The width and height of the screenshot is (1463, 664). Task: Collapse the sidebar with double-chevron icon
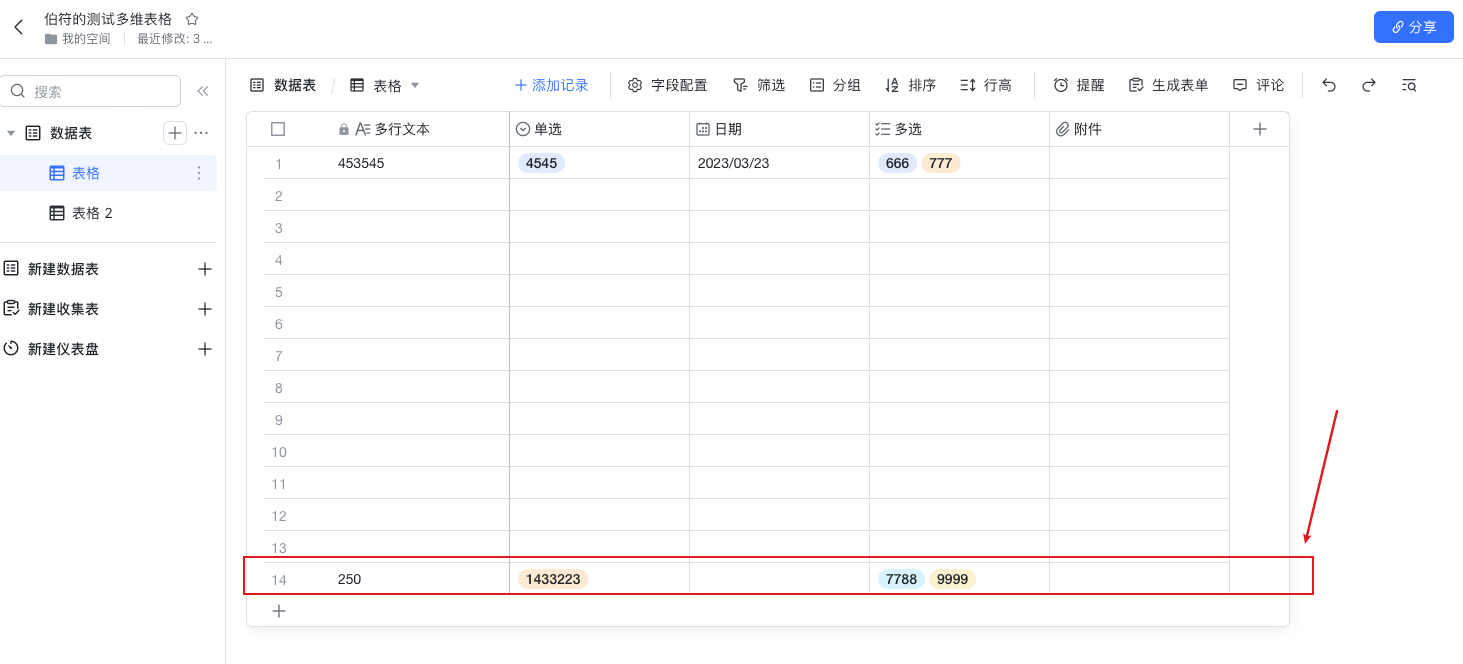[x=203, y=91]
